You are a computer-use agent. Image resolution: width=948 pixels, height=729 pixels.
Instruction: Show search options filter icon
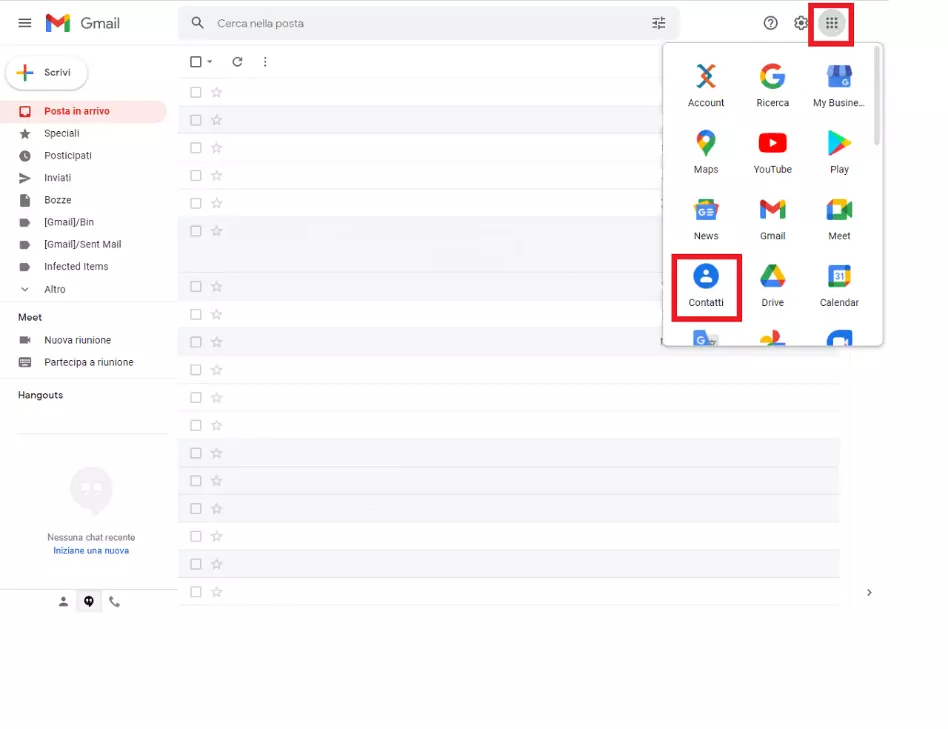[658, 23]
